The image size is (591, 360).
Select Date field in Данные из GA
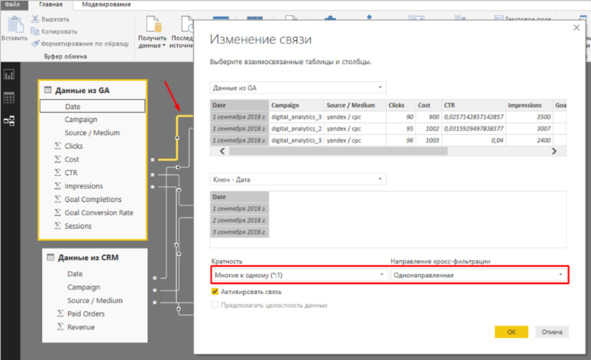[92, 106]
